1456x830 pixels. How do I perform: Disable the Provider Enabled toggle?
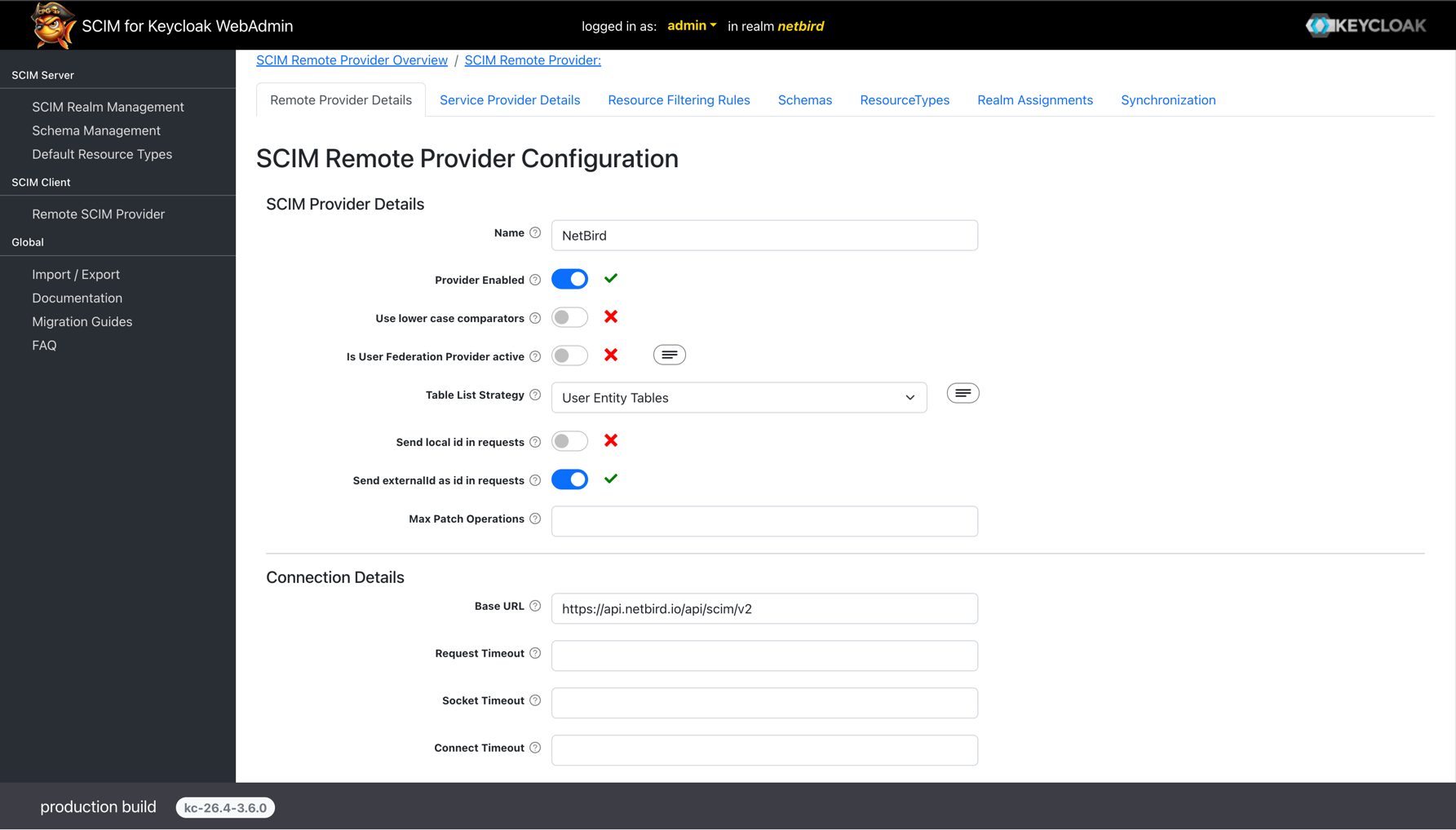tap(569, 278)
